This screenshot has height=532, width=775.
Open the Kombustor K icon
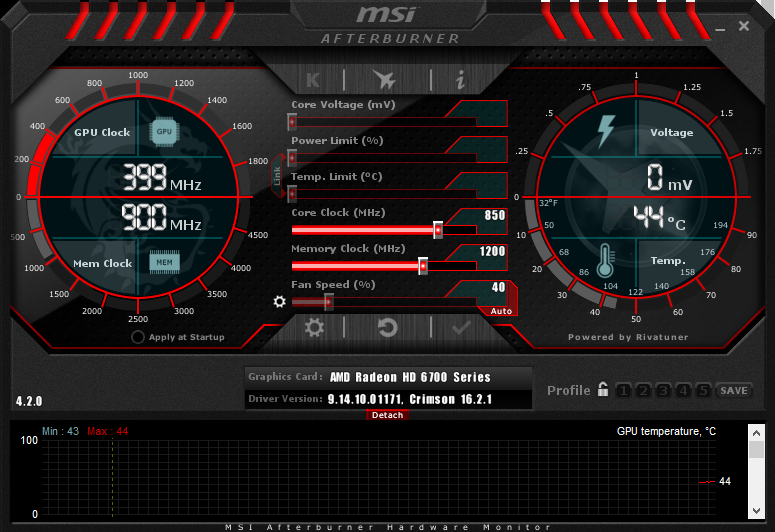(x=313, y=80)
